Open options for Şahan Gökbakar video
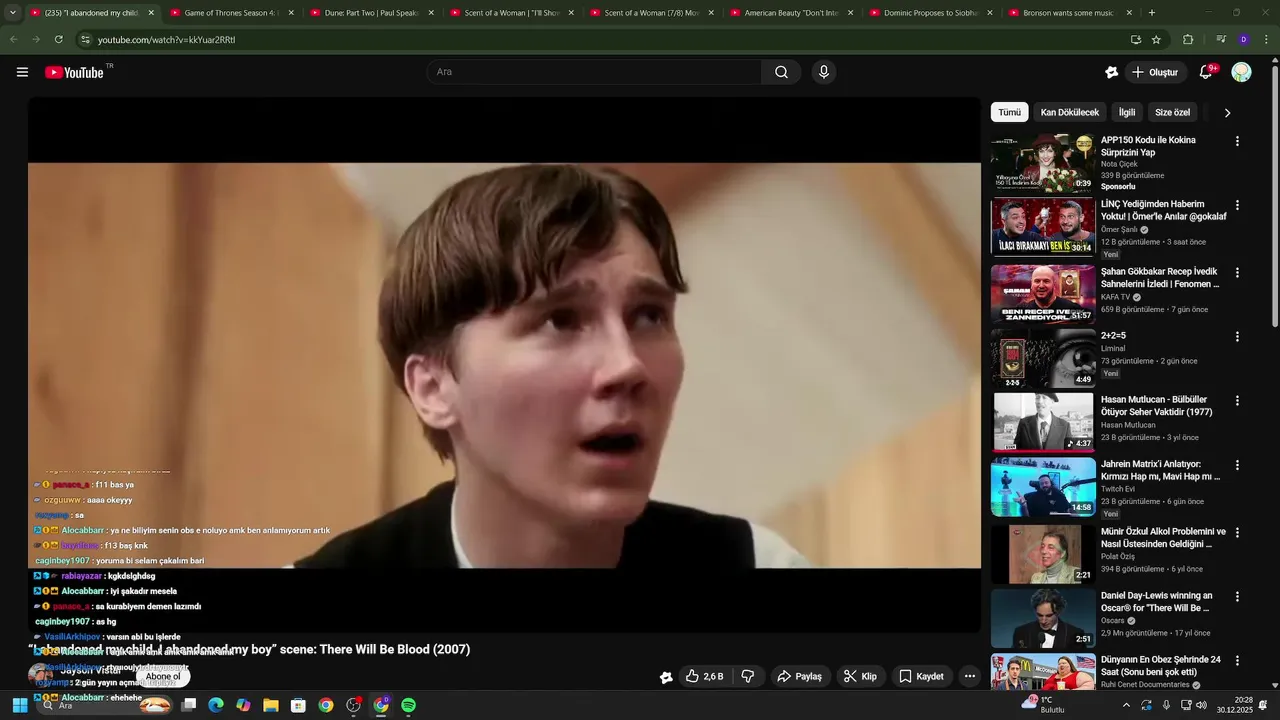 coord(1237,273)
